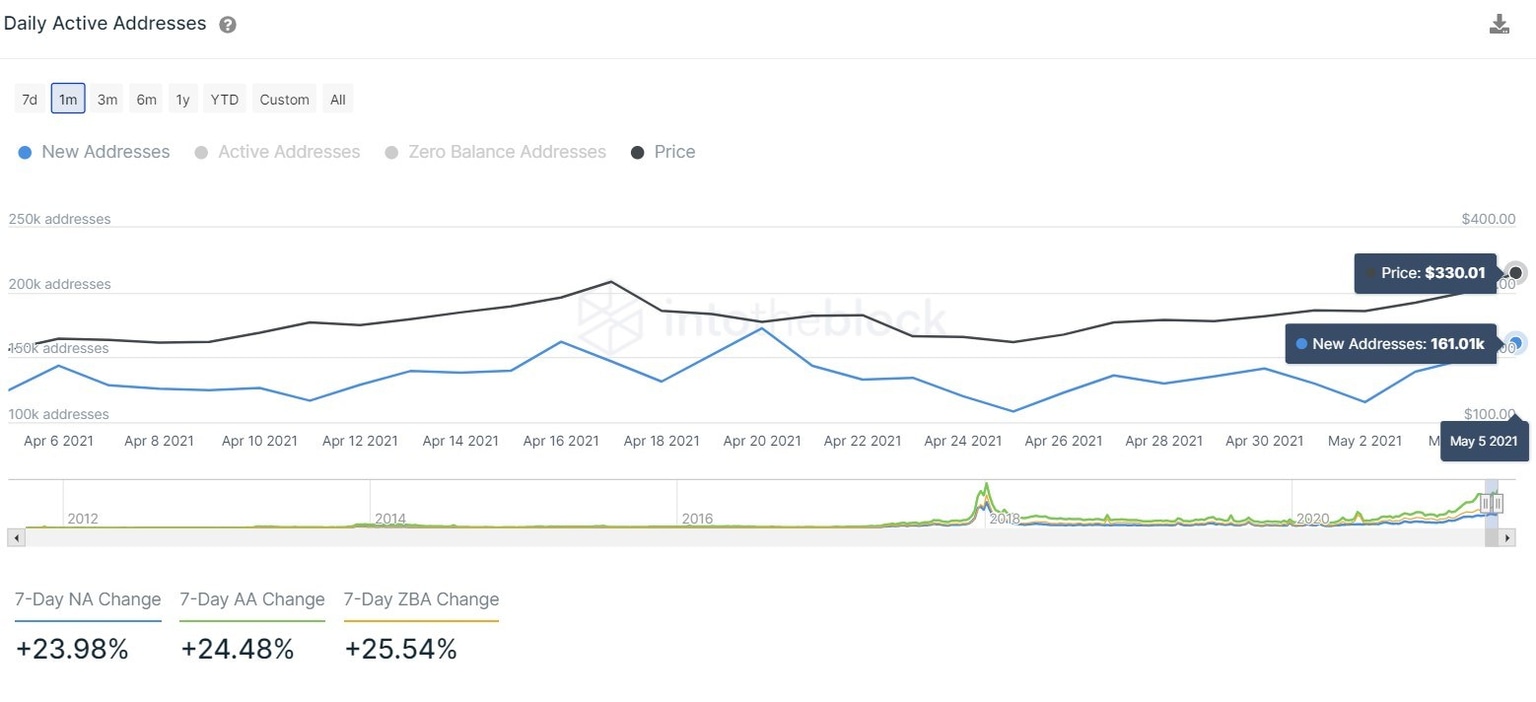Click the left timeline scroll arrow

[15, 537]
